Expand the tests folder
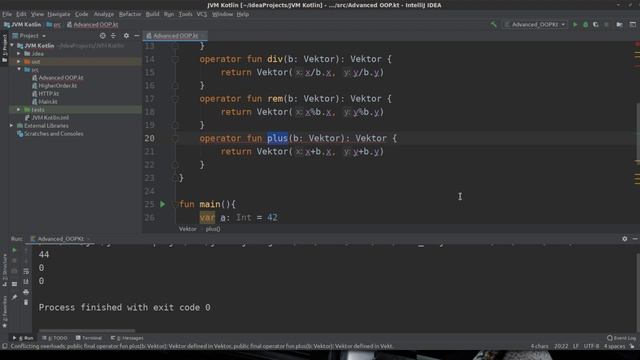The height and width of the screenshot is (360, 640). 19,109
